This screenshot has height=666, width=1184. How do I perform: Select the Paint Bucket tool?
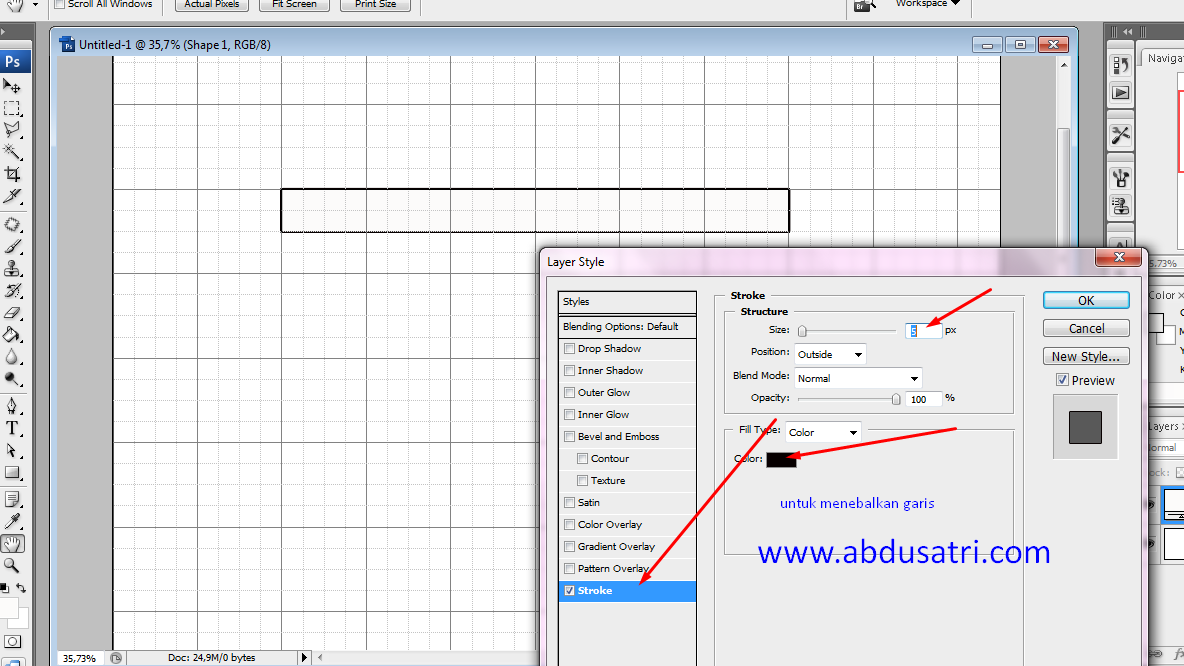[x=12, y=335]
